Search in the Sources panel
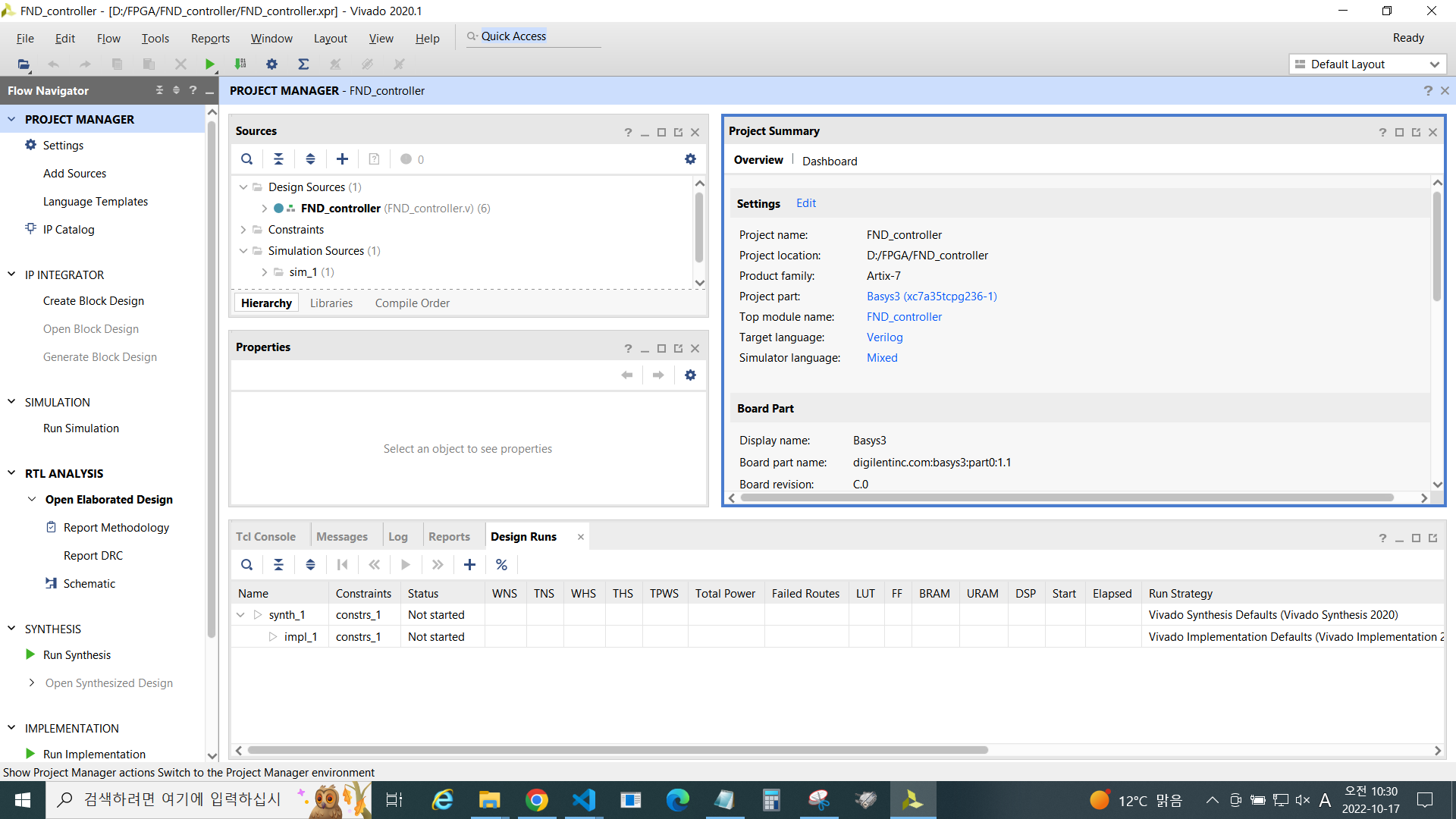 (x=247, y=159)
